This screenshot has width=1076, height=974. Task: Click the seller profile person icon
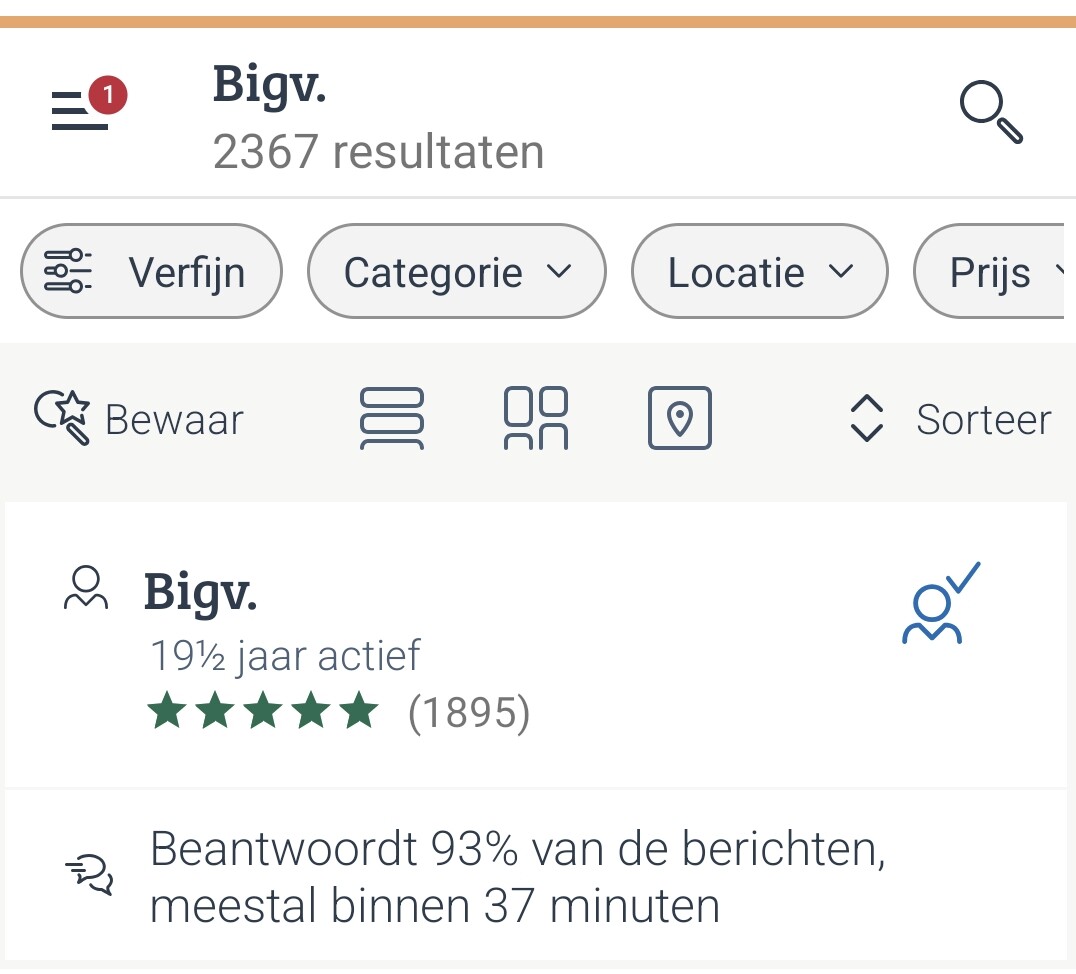tap(86, 589)
